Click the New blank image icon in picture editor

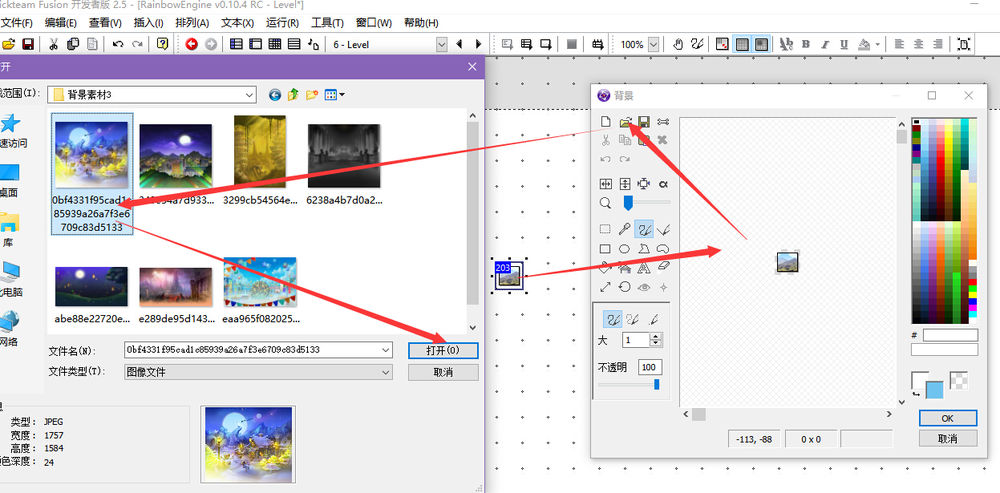click(x=606, y=122)
